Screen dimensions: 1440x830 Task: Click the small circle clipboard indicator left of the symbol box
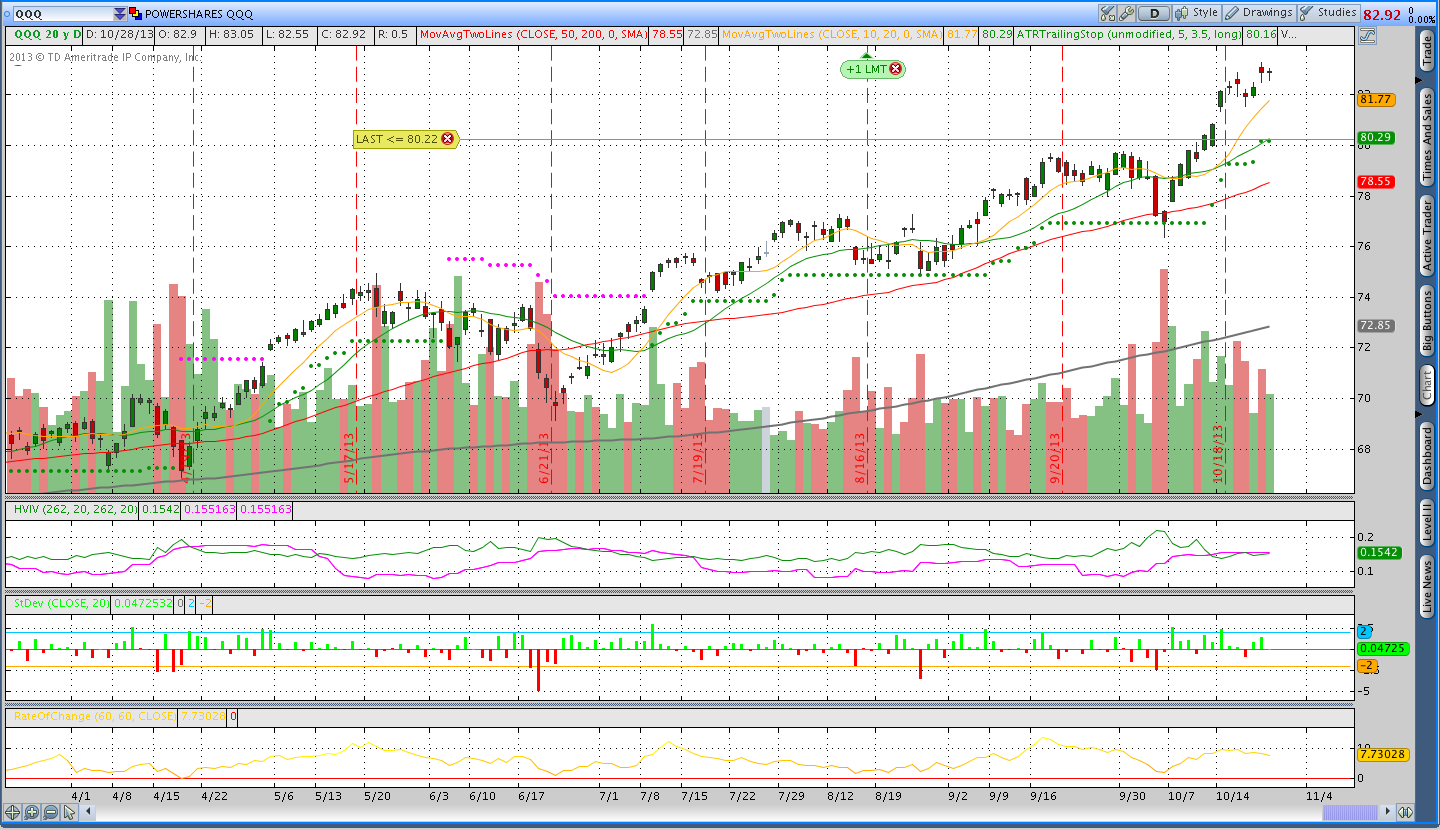click(8, 14)
